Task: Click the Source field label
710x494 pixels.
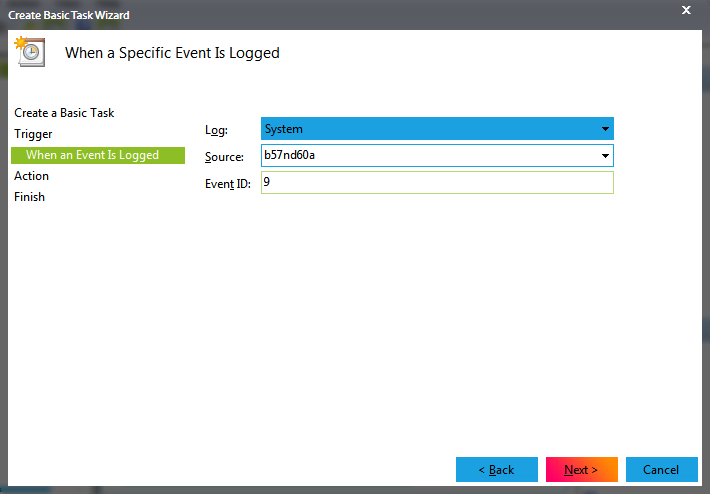Action: pyautogui.click(x=224, y=157)
